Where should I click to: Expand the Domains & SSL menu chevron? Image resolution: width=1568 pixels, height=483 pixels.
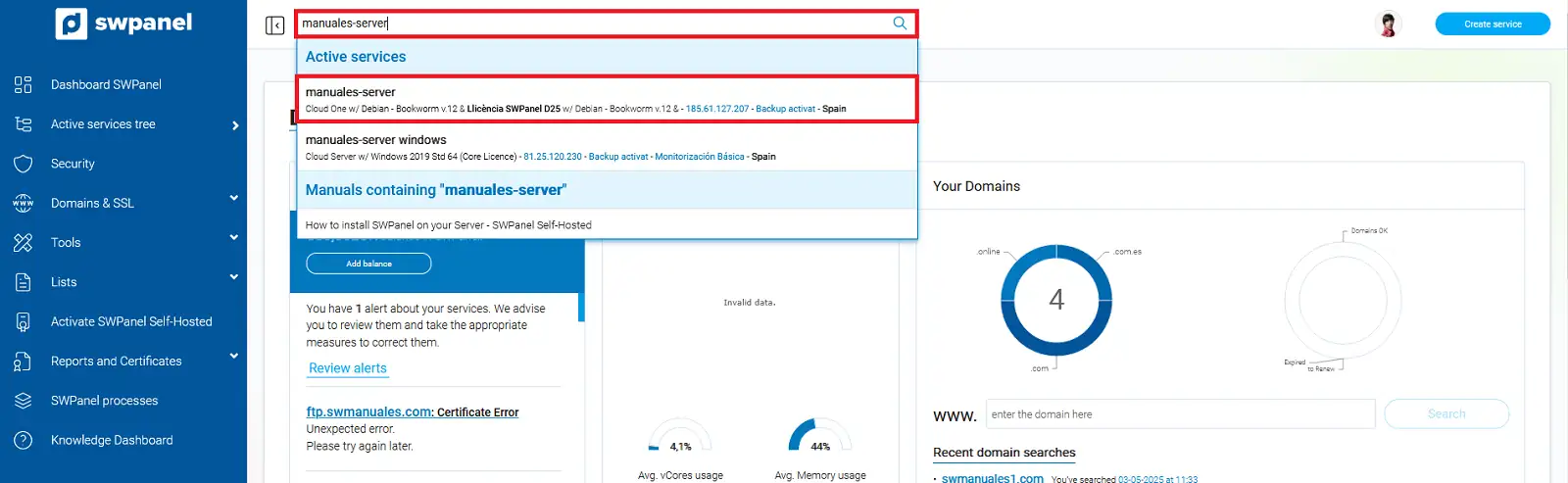tap(234, 199)
